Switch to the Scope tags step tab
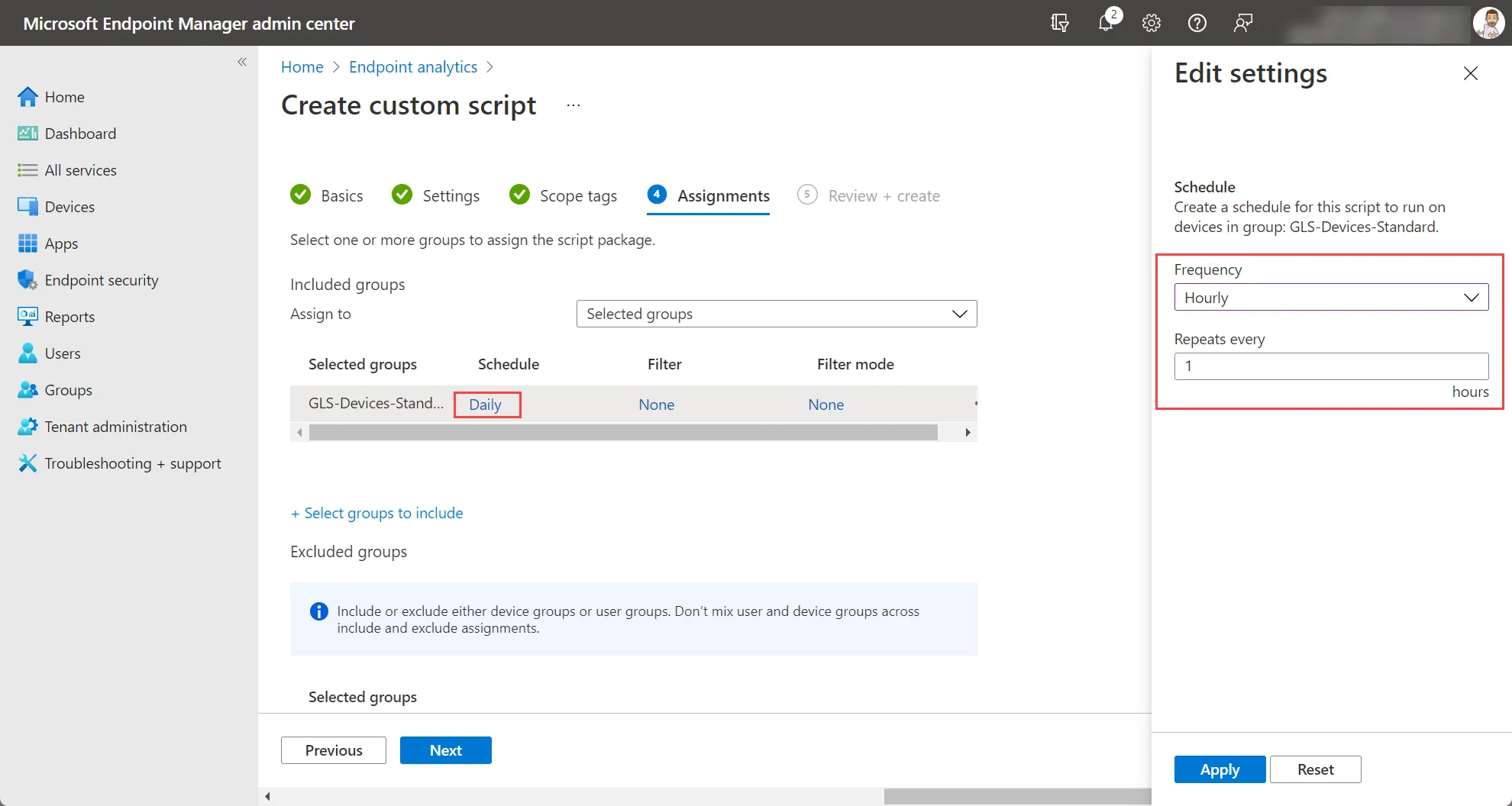Viewport: 1512px width, 806px height. click(x=564, y=195)
